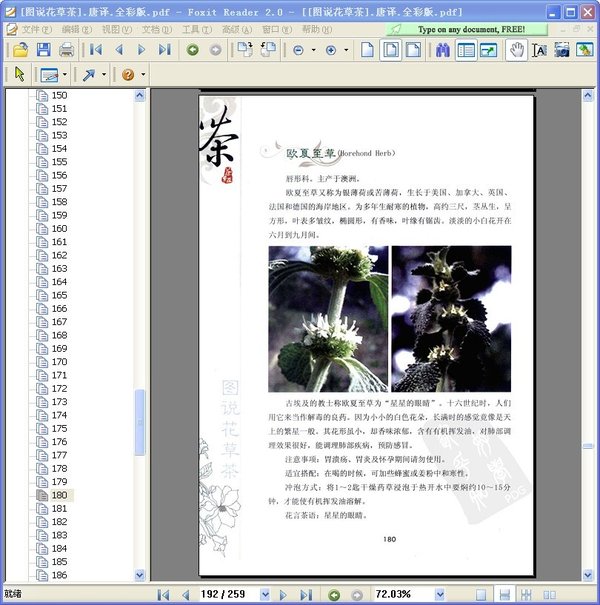Expand arrow drawing tool dropdown
Image resolution: width=600 pixels, height=605 pixels.
[x=104, y=74]
